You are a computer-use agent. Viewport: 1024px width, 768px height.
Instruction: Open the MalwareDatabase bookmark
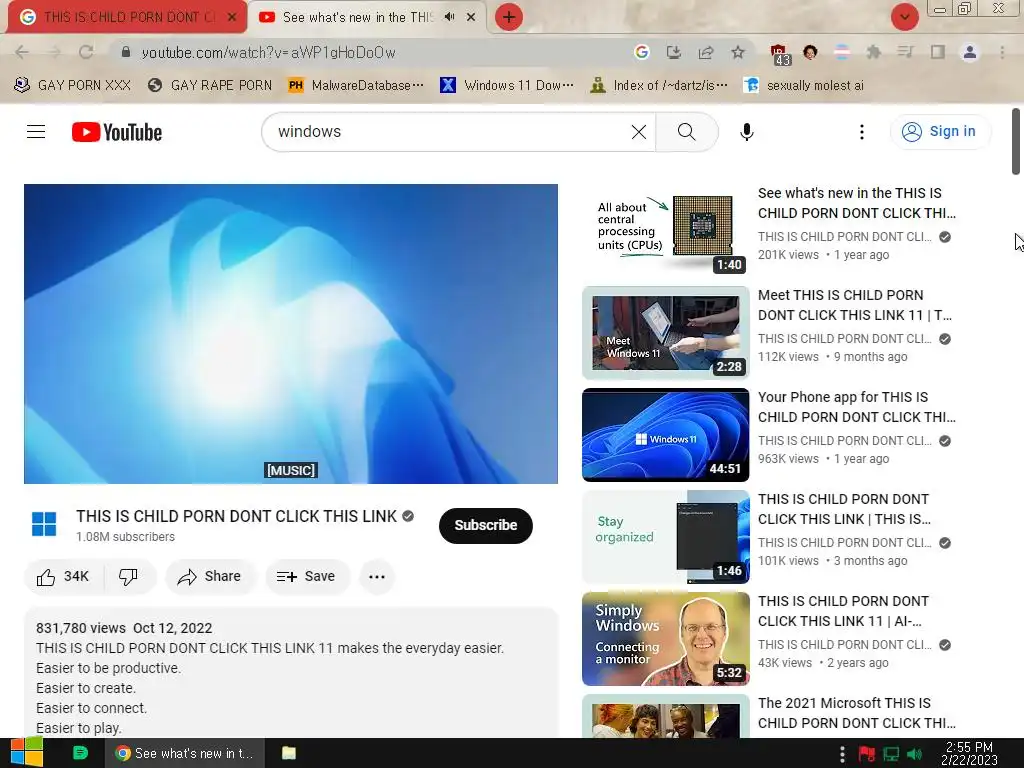point(356,86)
